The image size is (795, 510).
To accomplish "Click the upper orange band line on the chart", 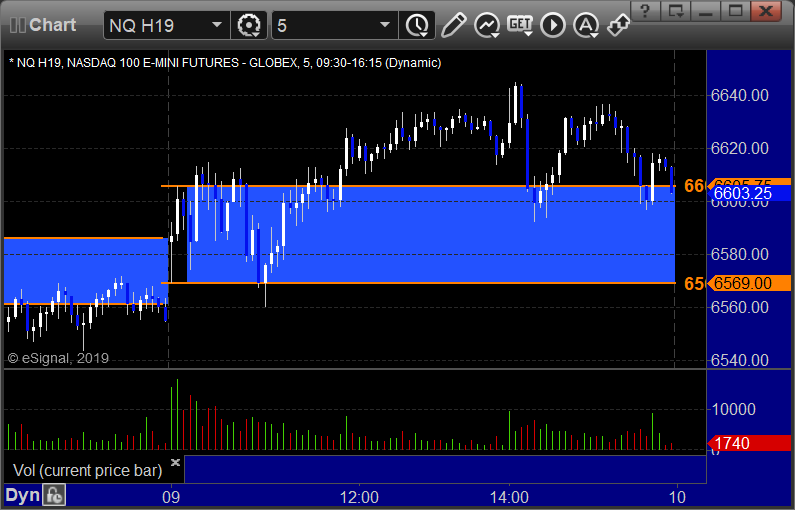I will [x=418, y=187].
